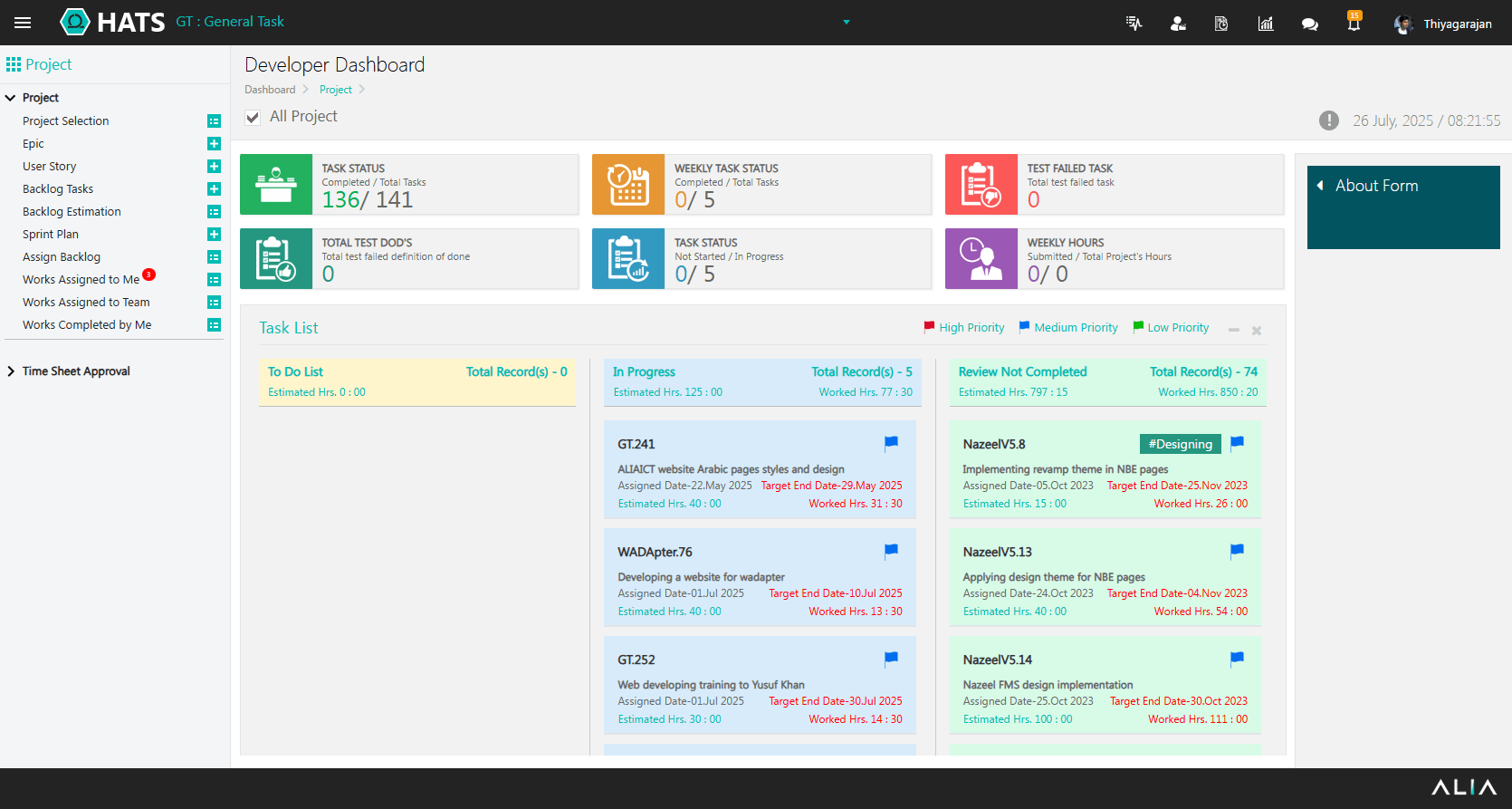Click the Task Status green desk icon

276,185
